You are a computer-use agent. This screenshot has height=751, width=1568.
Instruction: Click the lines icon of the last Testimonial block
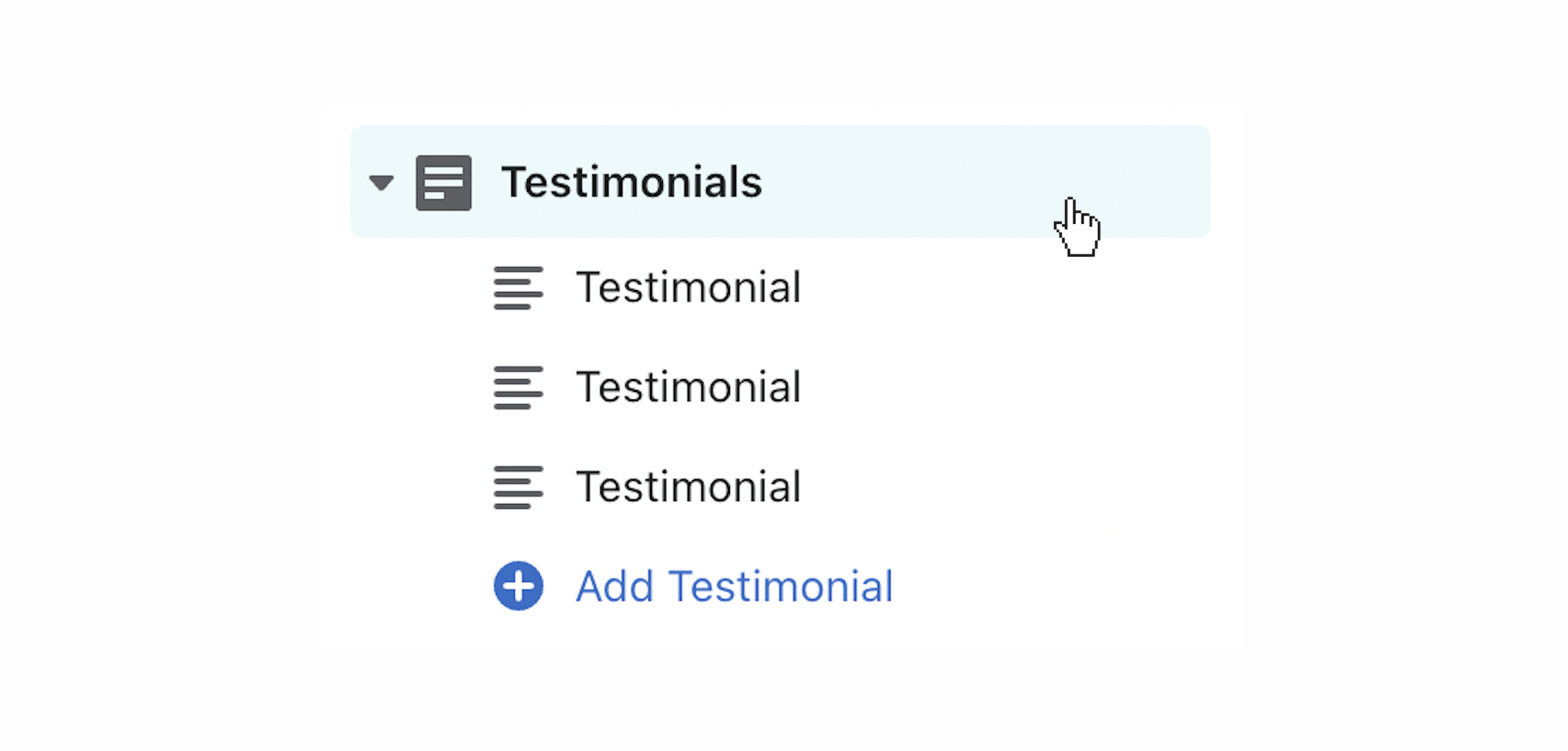(518, 487)
